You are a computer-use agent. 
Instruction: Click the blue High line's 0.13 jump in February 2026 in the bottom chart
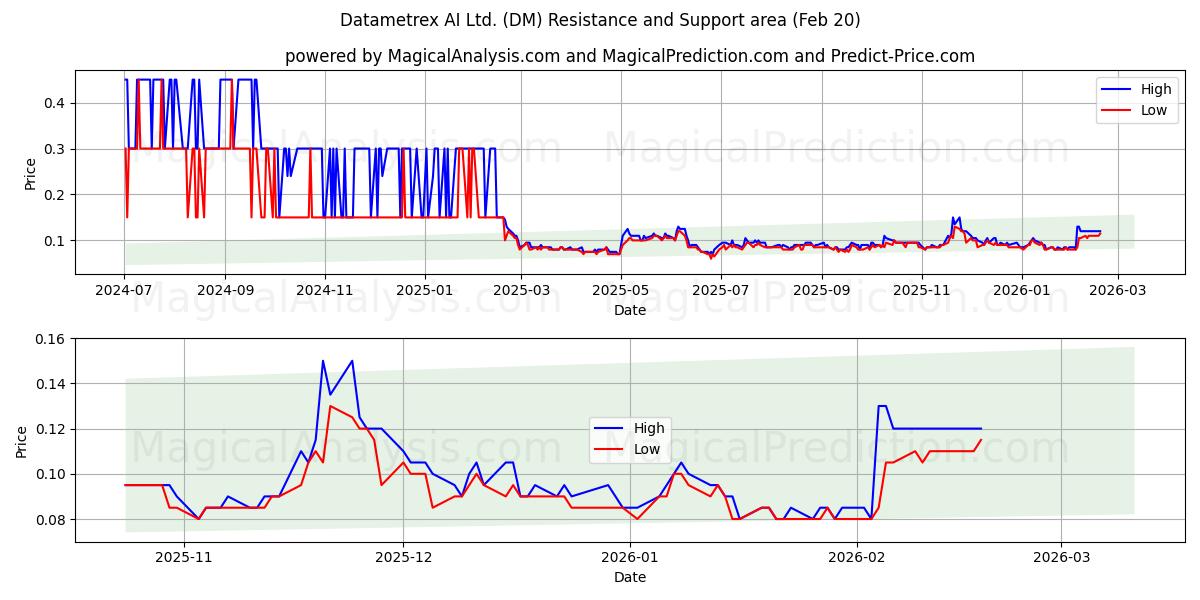pos(882,406)
